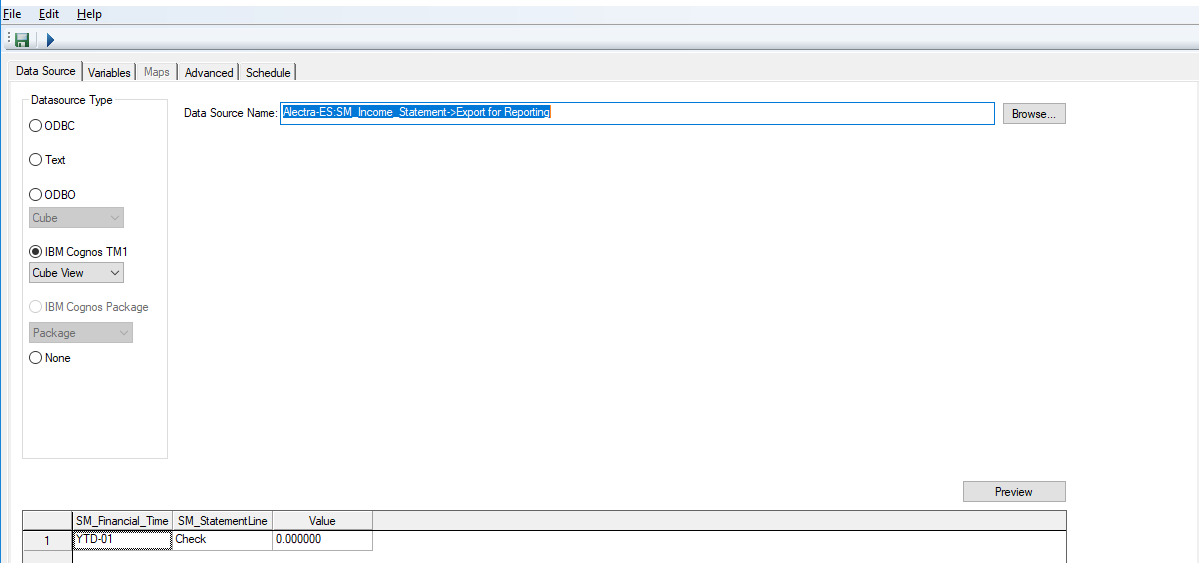The width and height of the screenshot is (1199, 563).
Task: Select None as datasource type
Action: point(35,357)
